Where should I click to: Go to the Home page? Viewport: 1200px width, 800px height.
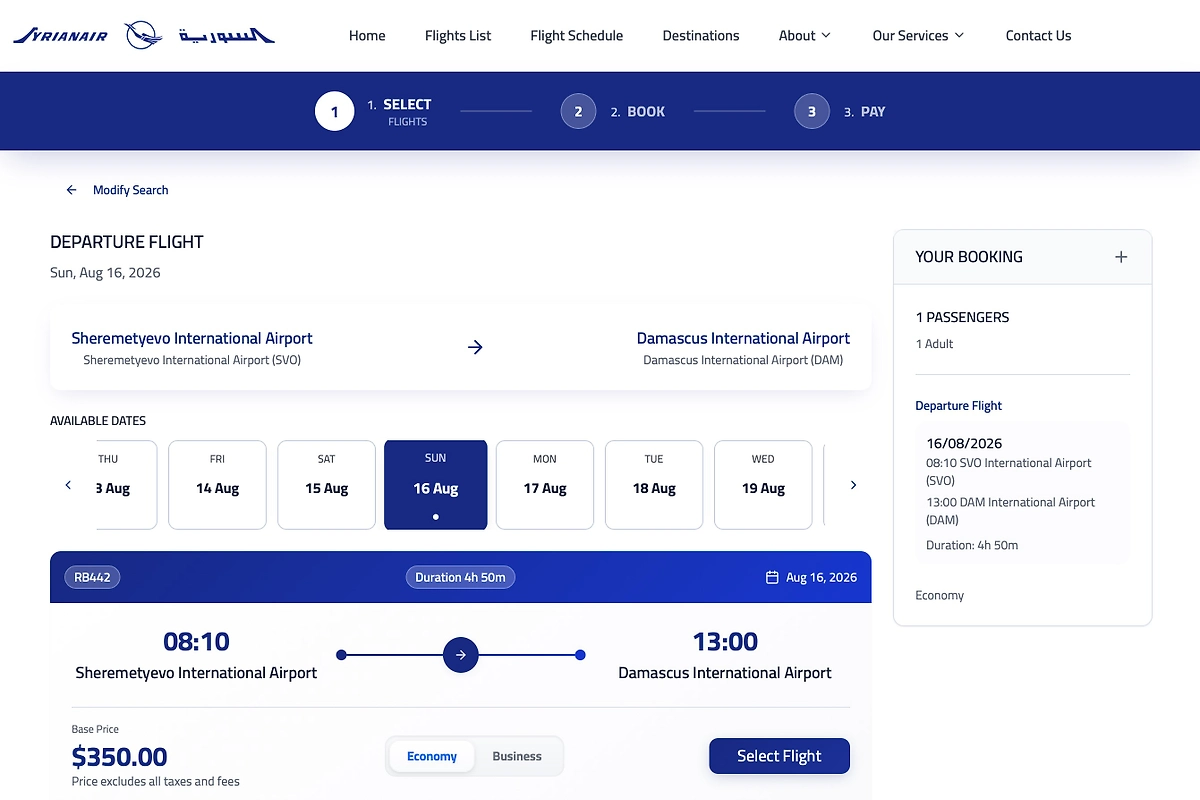tap(367, 35)
